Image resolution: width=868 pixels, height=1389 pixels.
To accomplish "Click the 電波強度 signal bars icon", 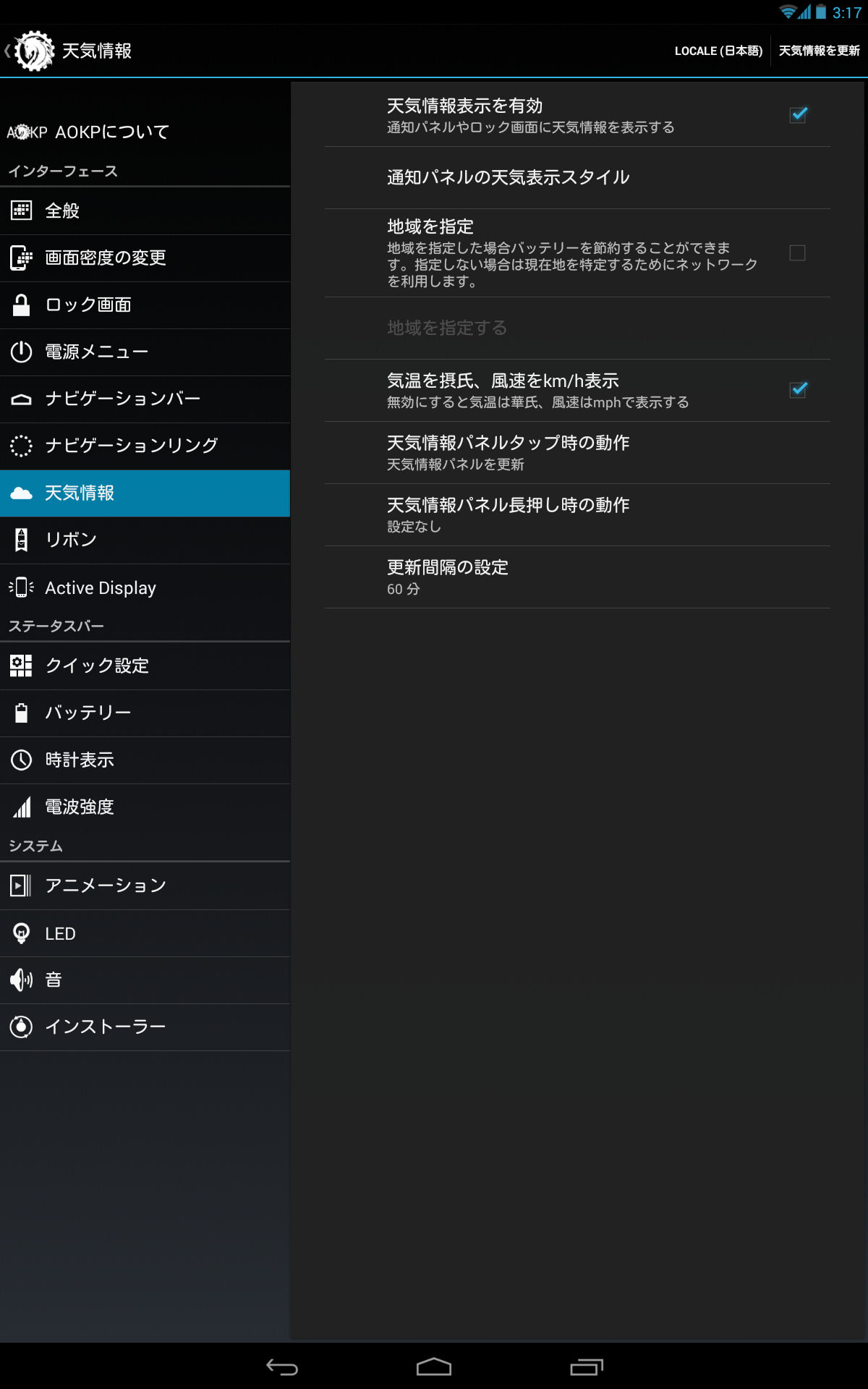I will click(22, 807).
